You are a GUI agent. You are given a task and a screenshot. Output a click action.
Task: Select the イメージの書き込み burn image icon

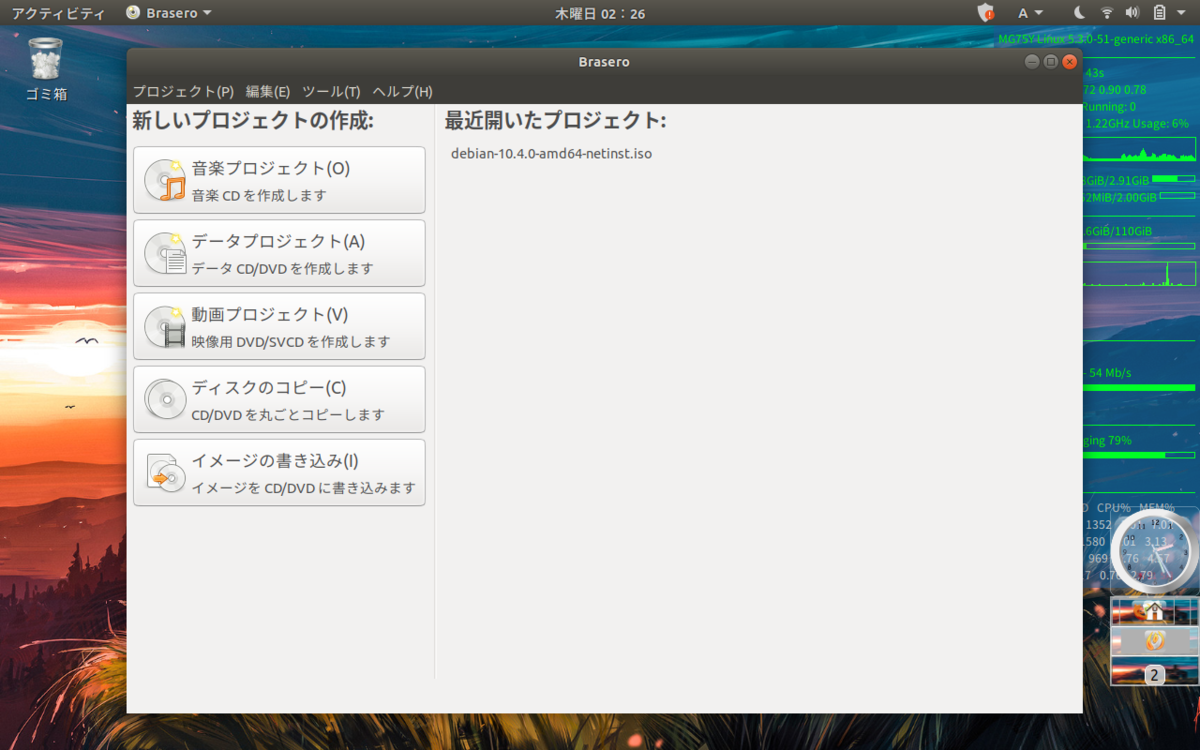tap(165, 472)
